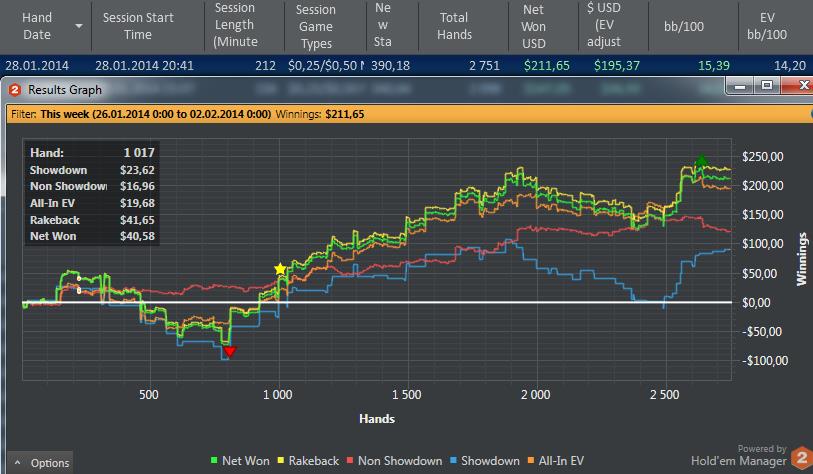
Task: Click the Rakeback legend label
Action: point(314,461)
